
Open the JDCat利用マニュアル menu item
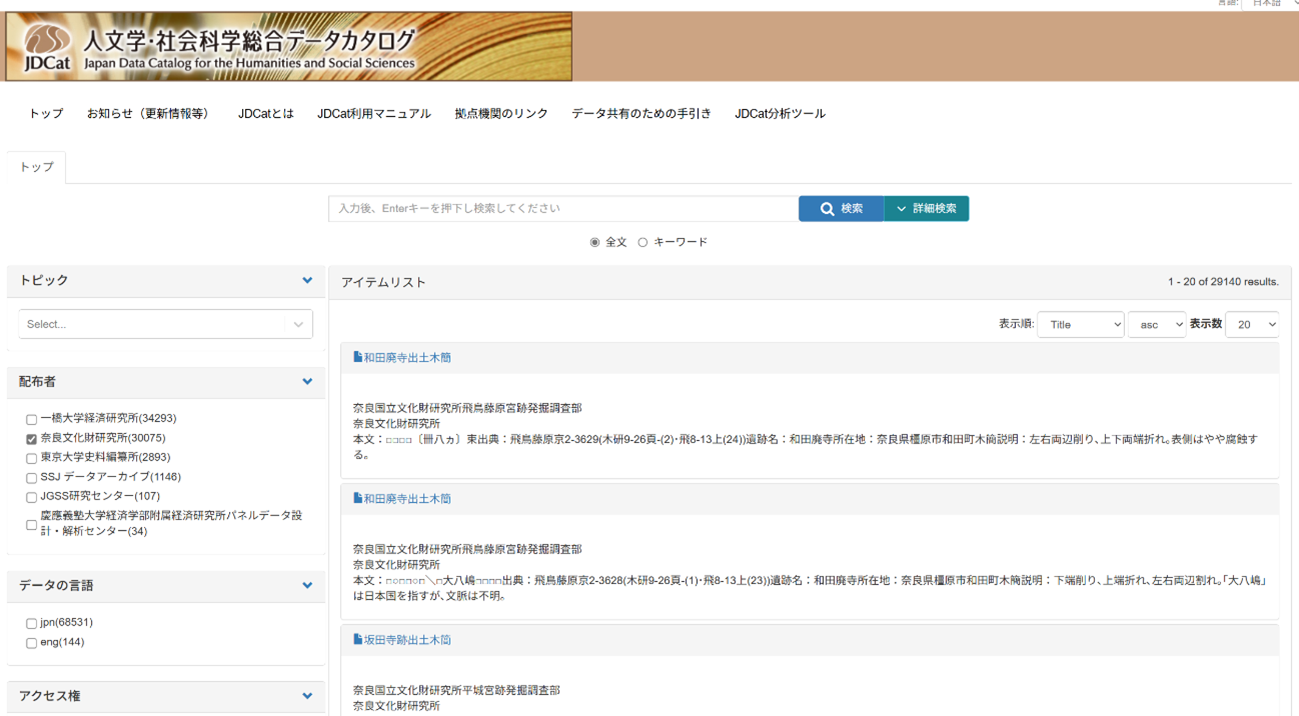coord(374,114)
